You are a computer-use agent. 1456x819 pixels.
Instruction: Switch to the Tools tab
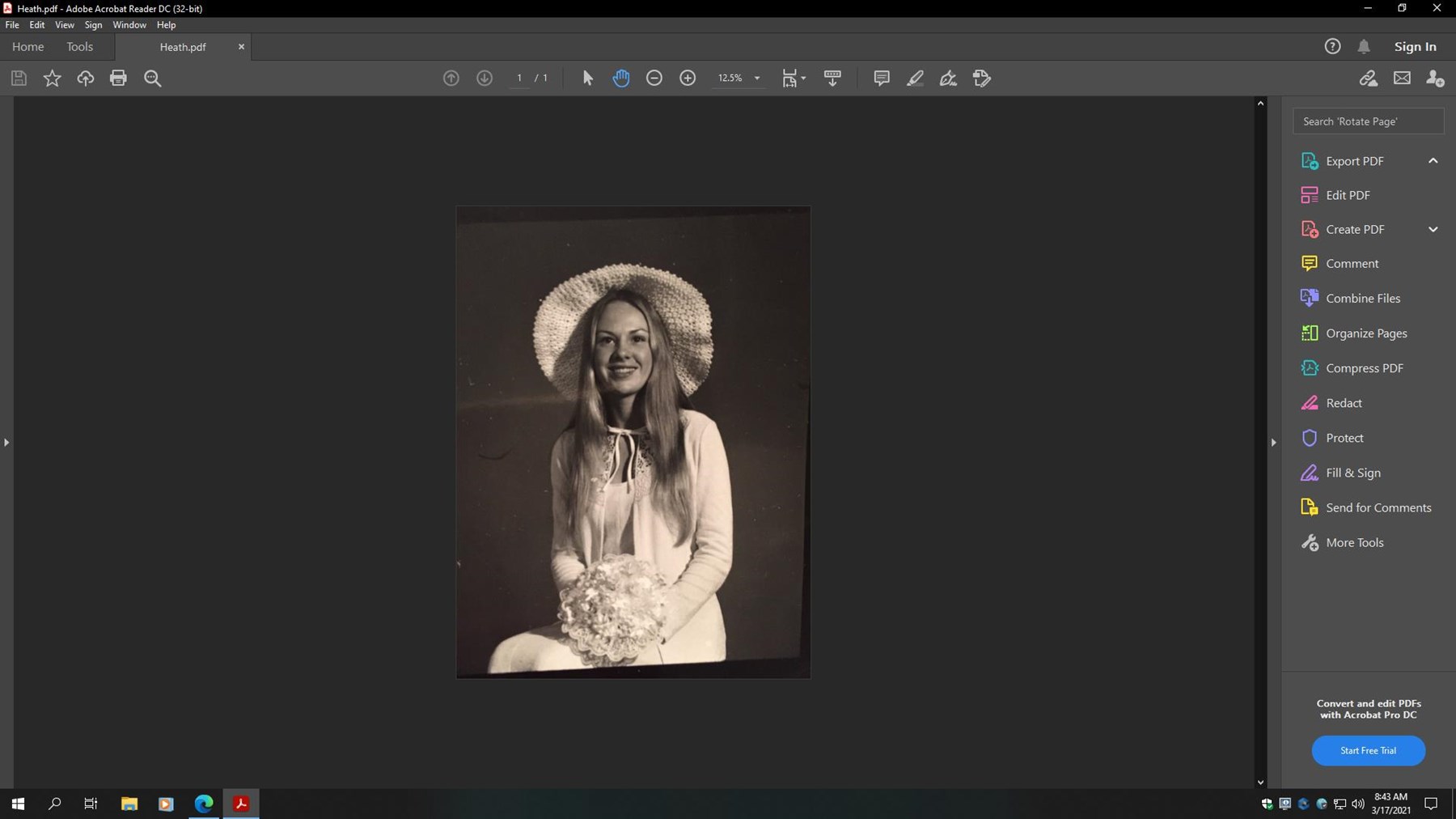[x=79, y=46]
